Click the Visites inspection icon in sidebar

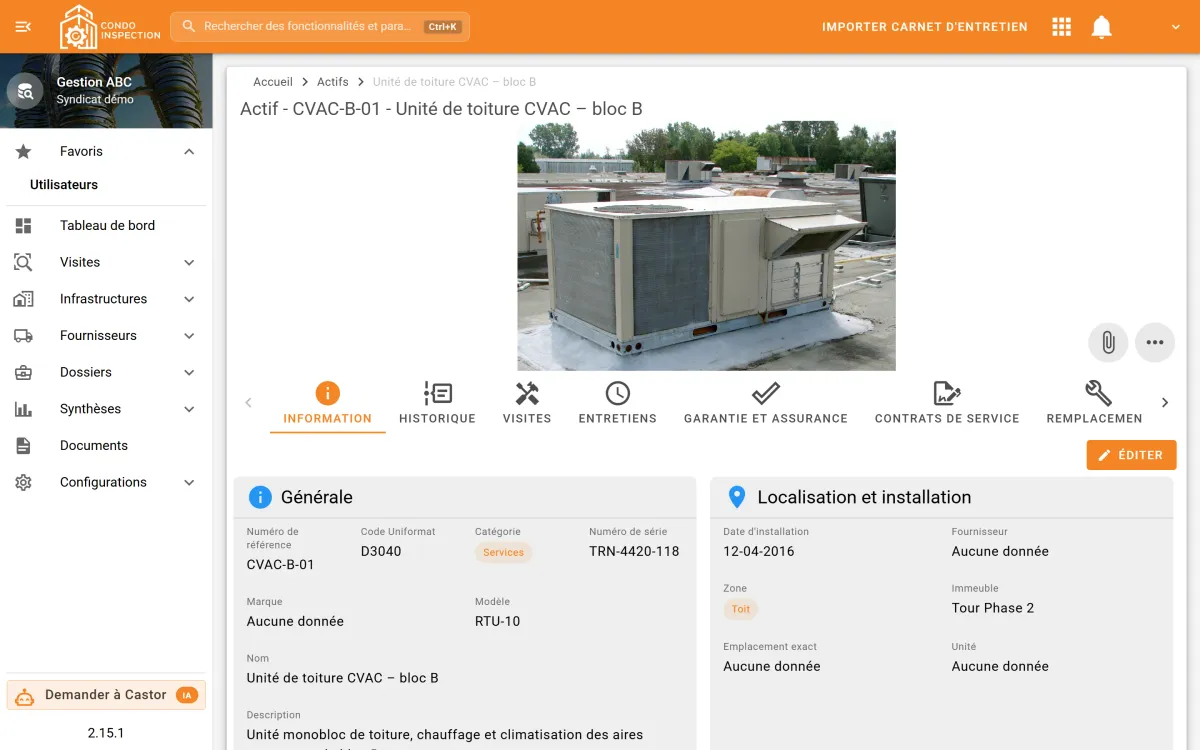point(23,262)
